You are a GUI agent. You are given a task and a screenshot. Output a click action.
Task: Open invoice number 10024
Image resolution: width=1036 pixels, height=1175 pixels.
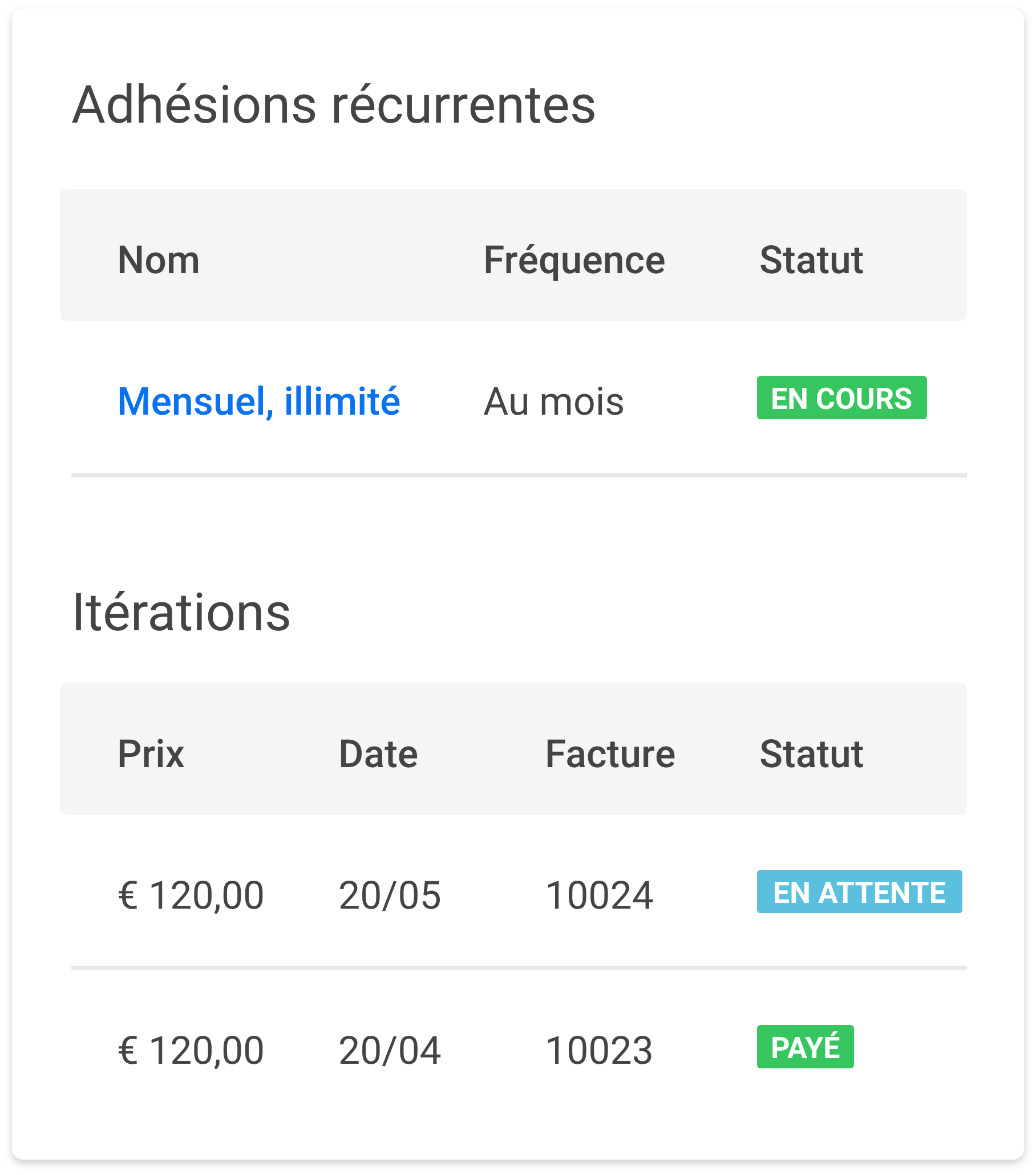pos(598,895)
